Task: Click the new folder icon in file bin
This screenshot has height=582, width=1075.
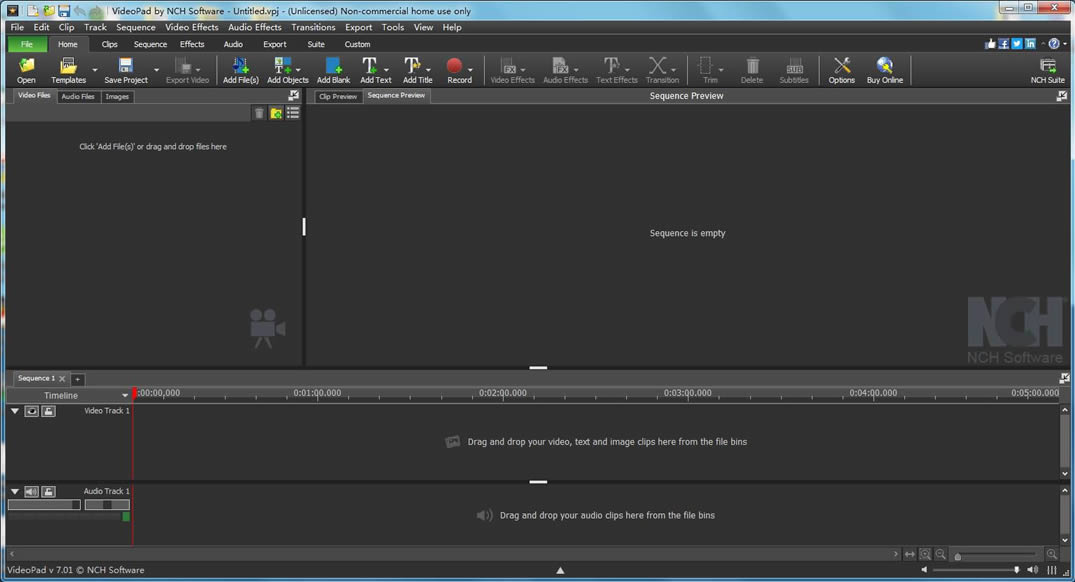Action: pyautogui.click(x=276, y=113)
